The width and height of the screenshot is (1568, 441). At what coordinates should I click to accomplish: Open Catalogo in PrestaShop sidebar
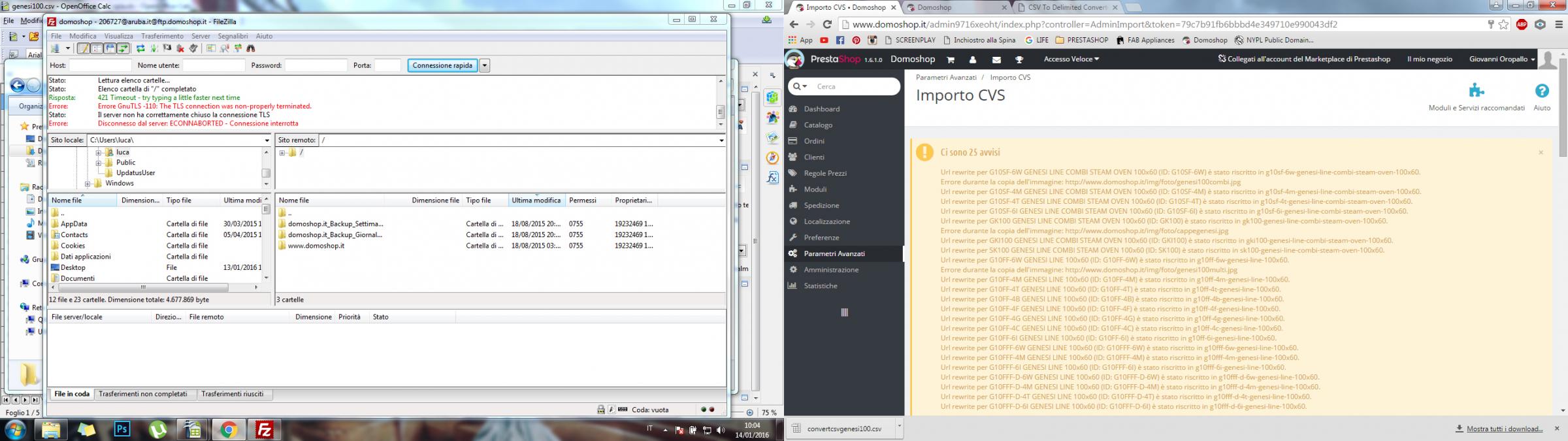pyautogui.click(x=818, y=125)
